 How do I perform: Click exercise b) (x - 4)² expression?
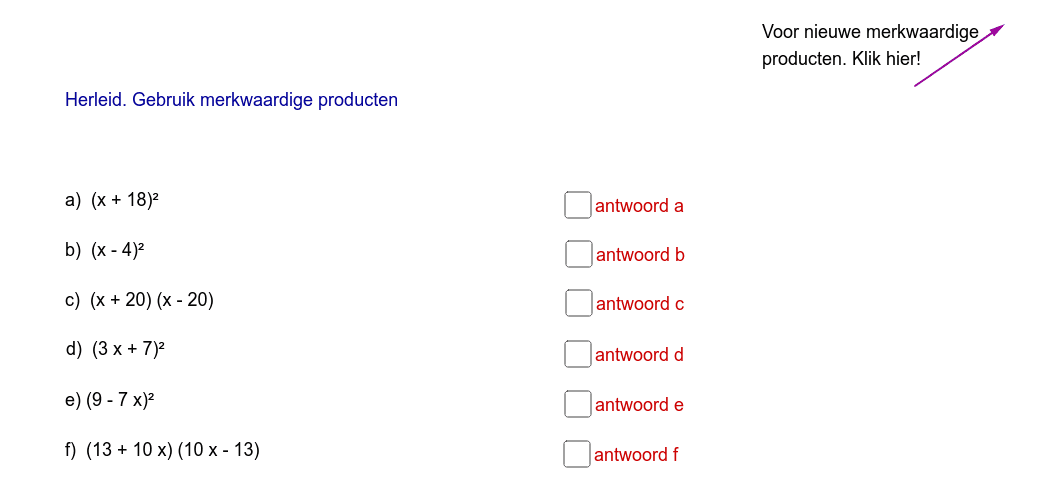(x=105, y=250)
